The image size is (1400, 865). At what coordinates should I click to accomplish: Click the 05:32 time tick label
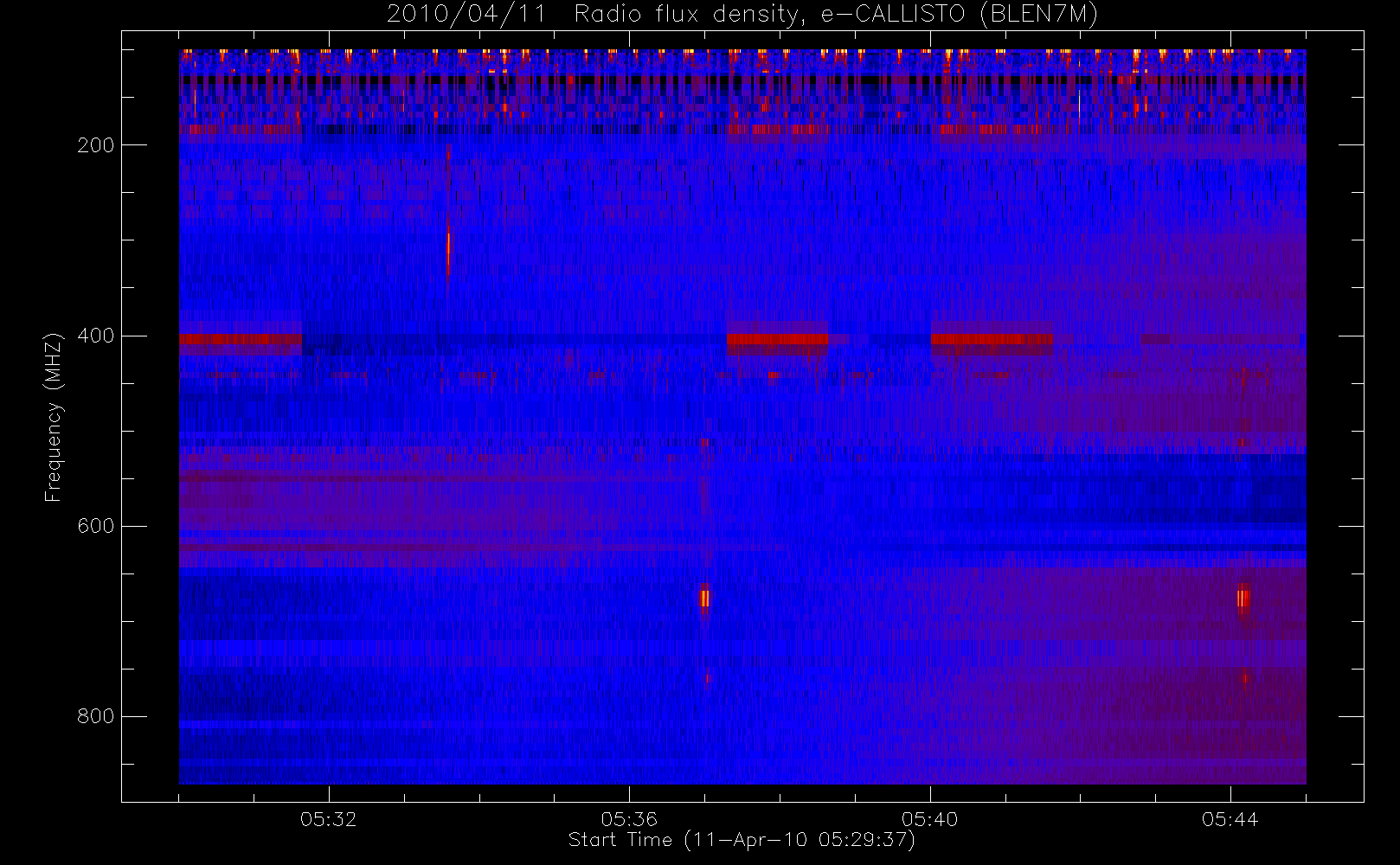pyautogui.click(x=328, y=819)
